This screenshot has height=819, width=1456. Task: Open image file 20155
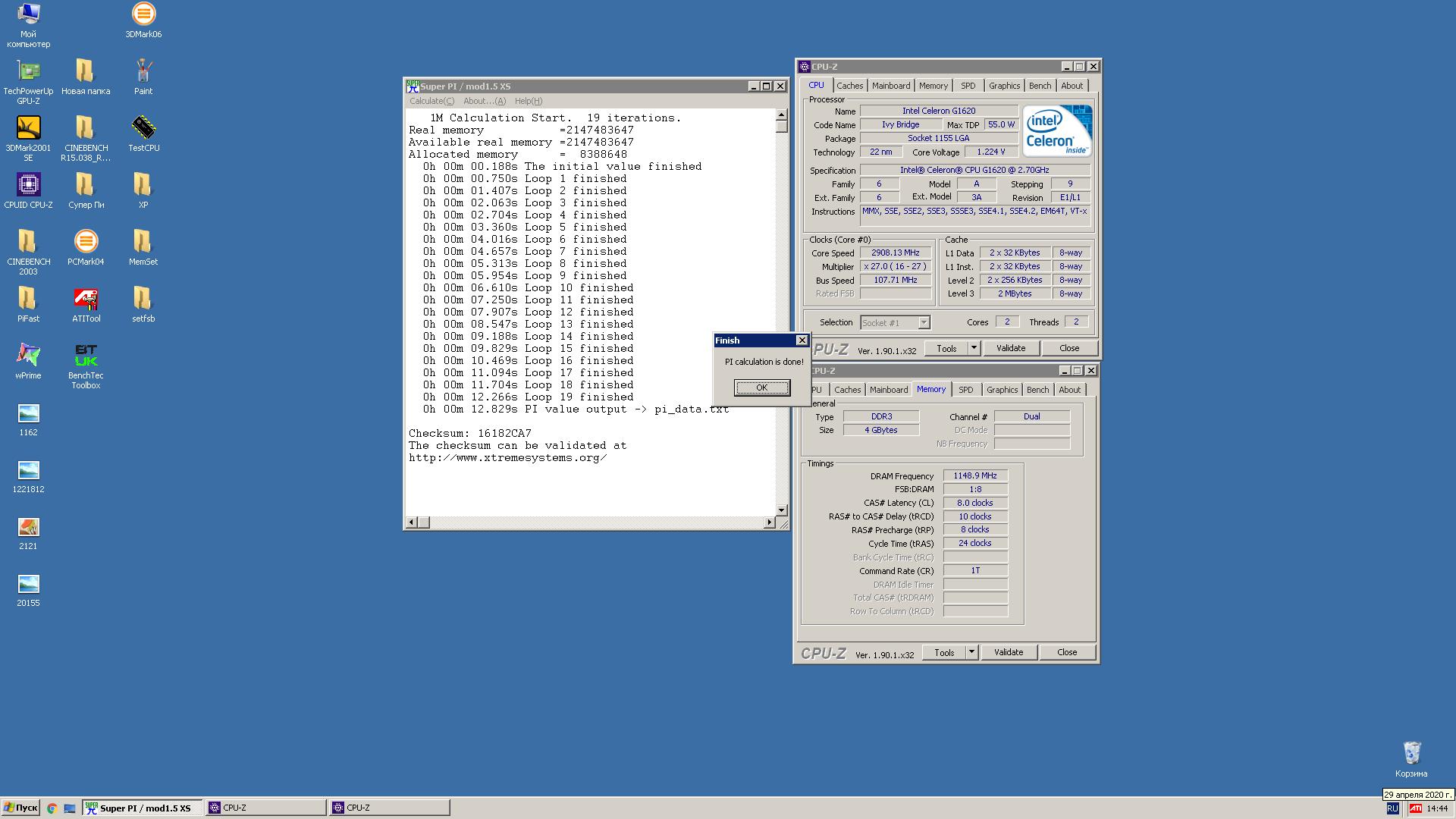pos(28,589)
